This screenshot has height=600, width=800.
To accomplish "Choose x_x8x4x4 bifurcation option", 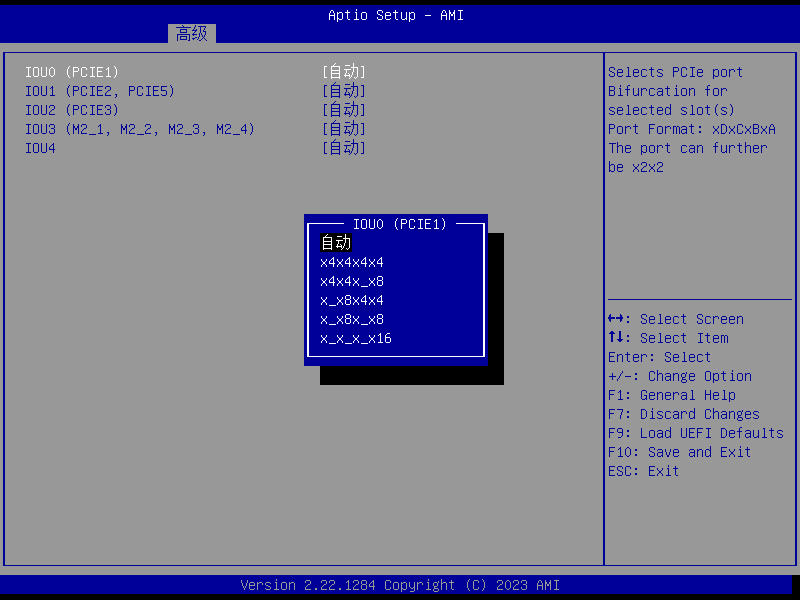I will (352, 300).
